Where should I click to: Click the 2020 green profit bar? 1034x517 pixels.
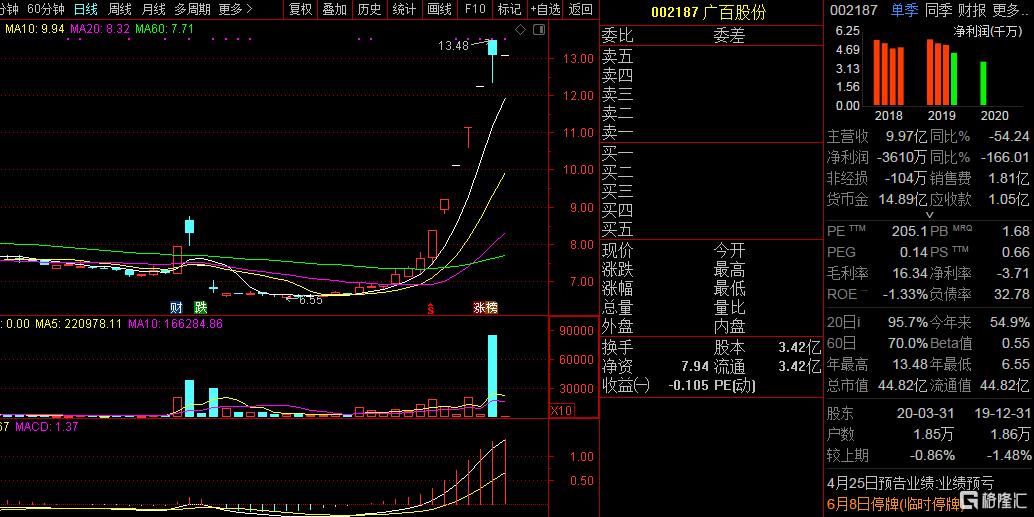tap(983, 83)
